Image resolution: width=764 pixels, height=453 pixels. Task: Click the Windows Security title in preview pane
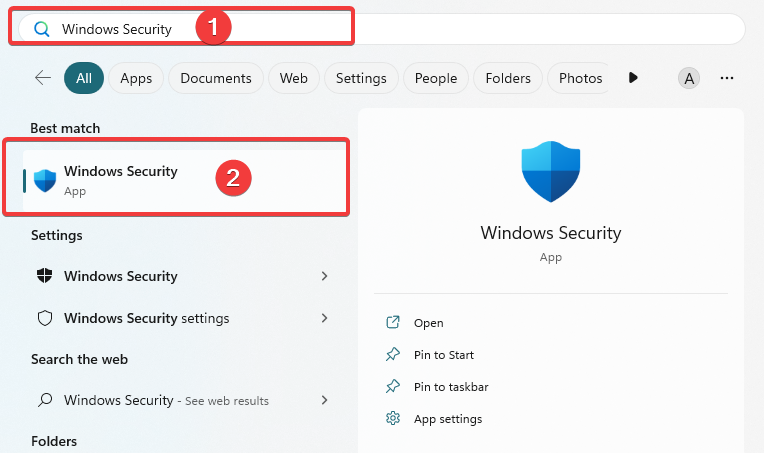coord(551,233)
